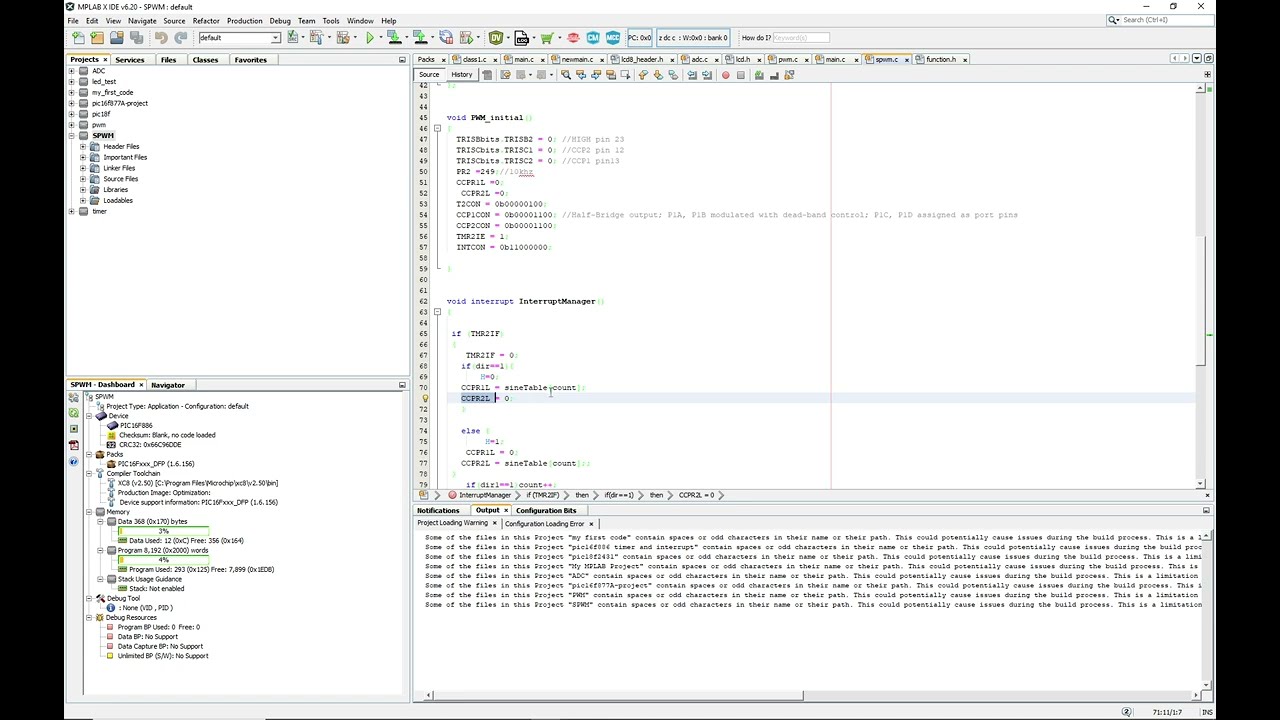
Task: Click the Make and Program Device icon
Action: coord(395,38)
